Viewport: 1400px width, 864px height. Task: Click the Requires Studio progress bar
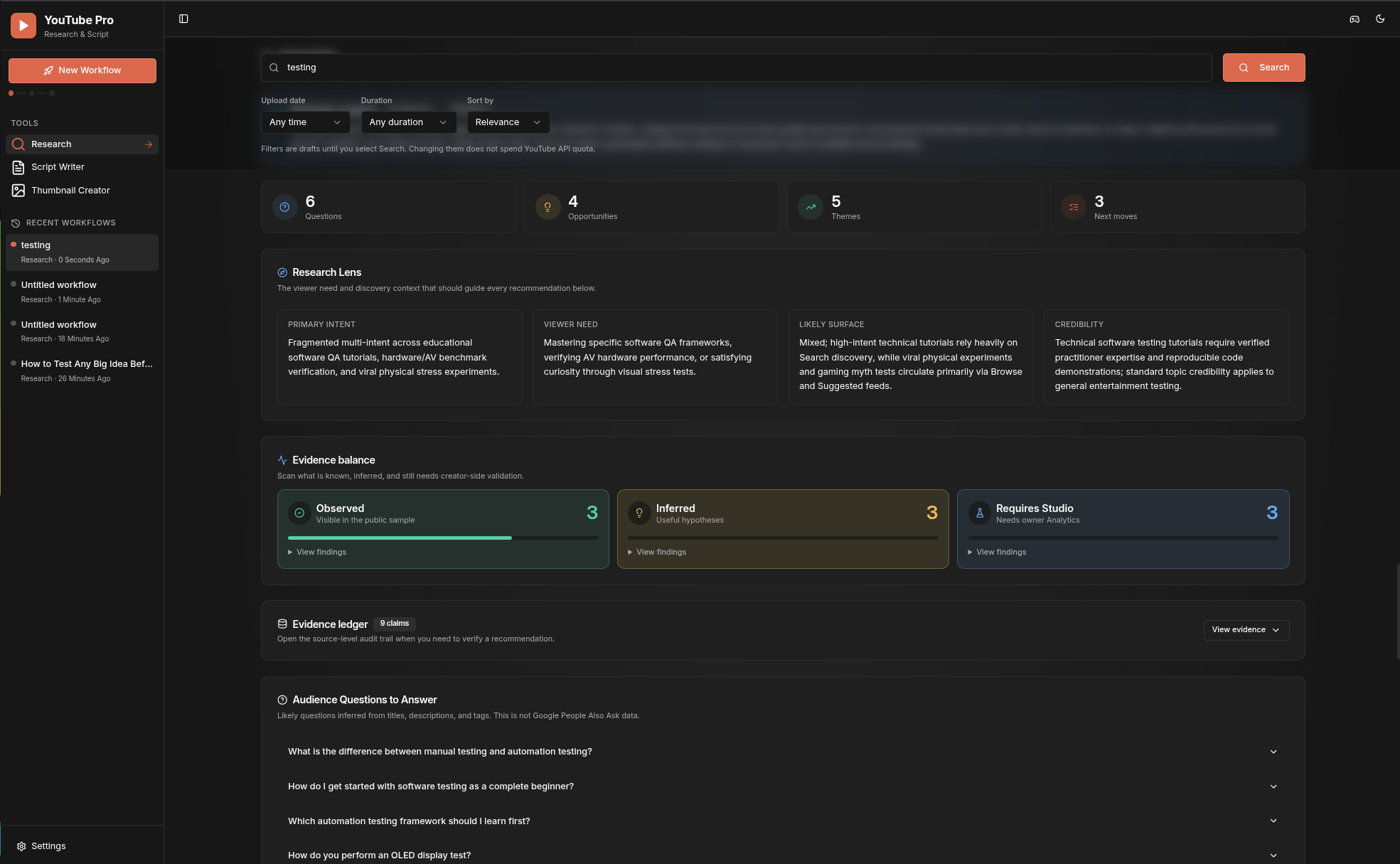click(x=1123, y=538)
